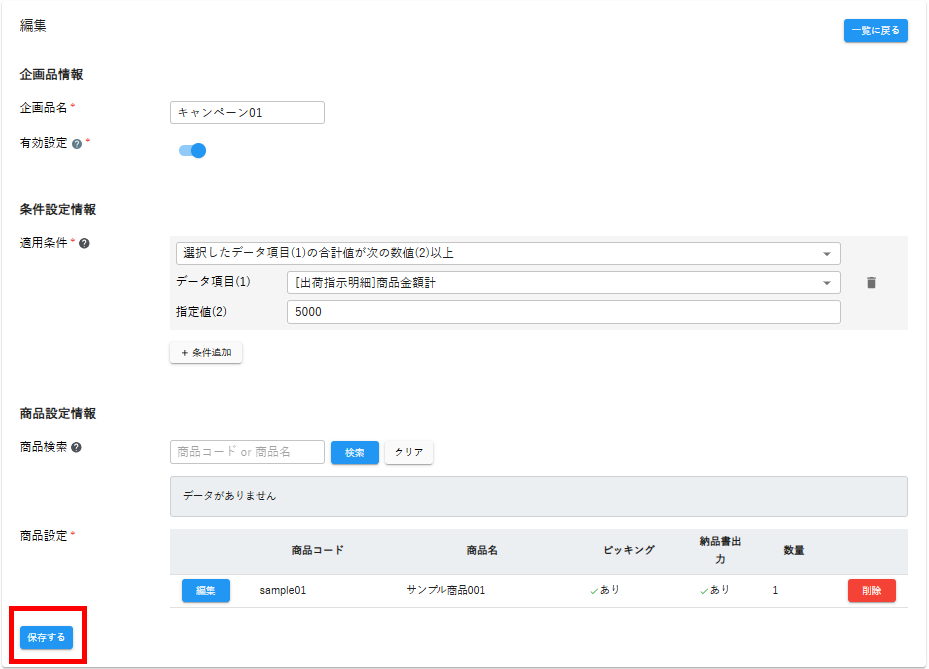
Task: Focus the 指定値(2) input showing 5000
Action: point(563,312)
